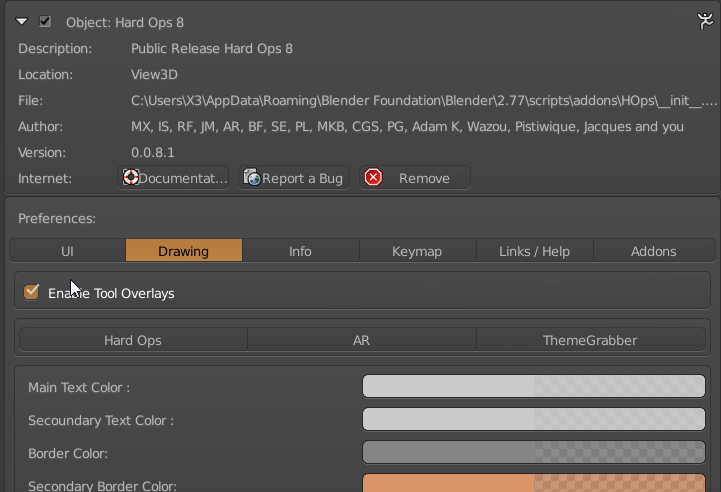721x492 pixels.
Task: Disable the Hard Ops 8 addon checkbox
Action: (x=45, y=22)
